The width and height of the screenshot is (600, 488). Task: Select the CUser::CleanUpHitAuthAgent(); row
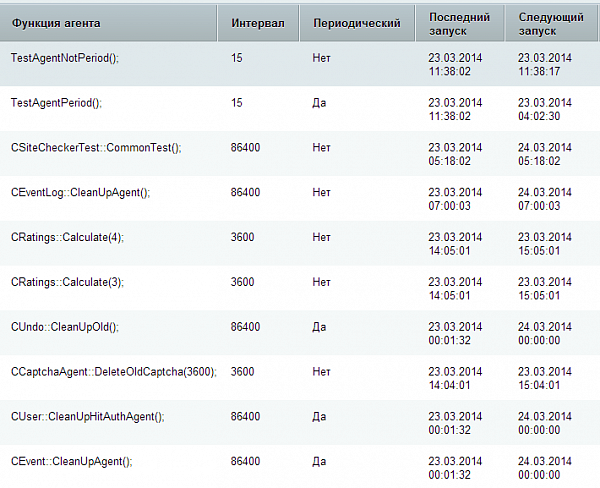click(87, 416)
